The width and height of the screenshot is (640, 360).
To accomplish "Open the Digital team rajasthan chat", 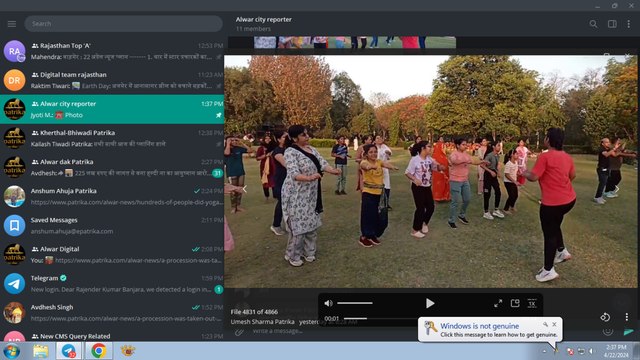I will click(x=112, y=80).
